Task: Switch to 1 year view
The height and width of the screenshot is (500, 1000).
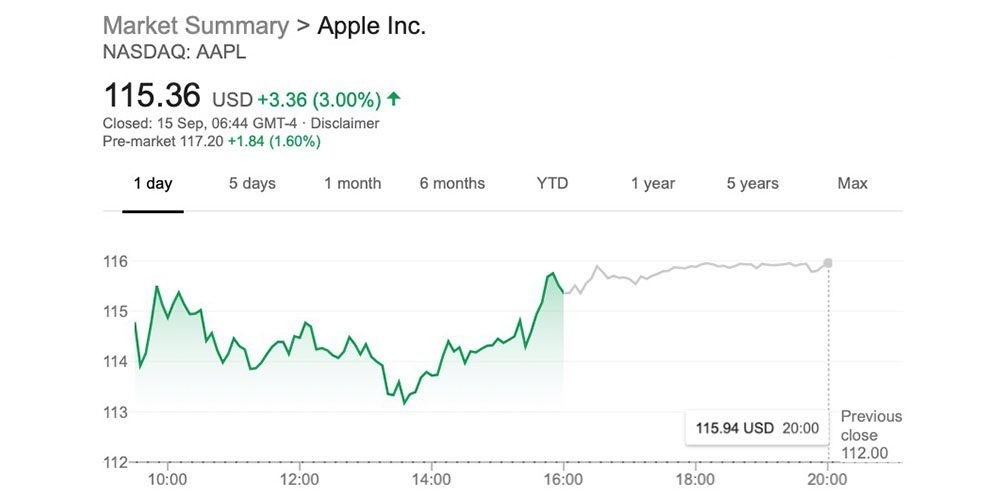Action: click(652, 184)
